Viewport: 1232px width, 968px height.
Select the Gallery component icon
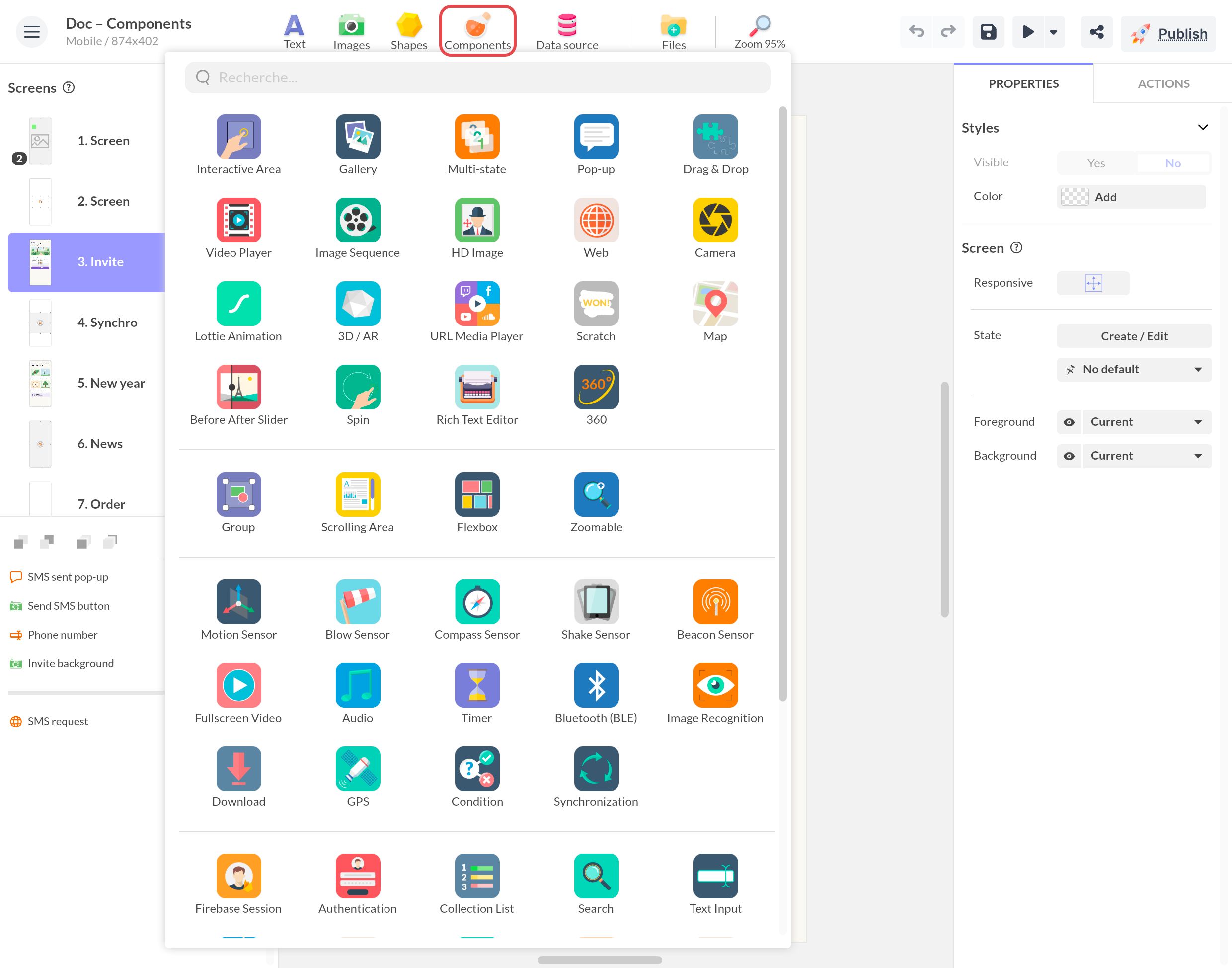pyautogui.click(x=357, y=137)
